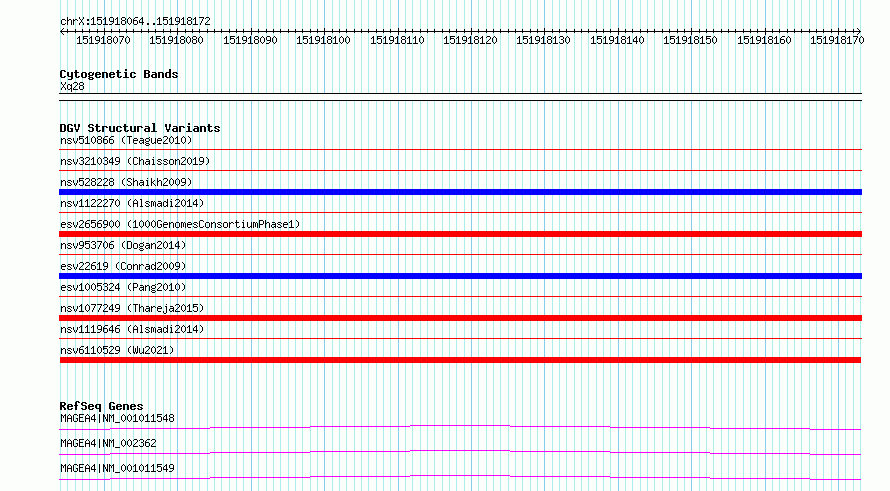Click ruler position 151918160

click(x=765, y=40)
